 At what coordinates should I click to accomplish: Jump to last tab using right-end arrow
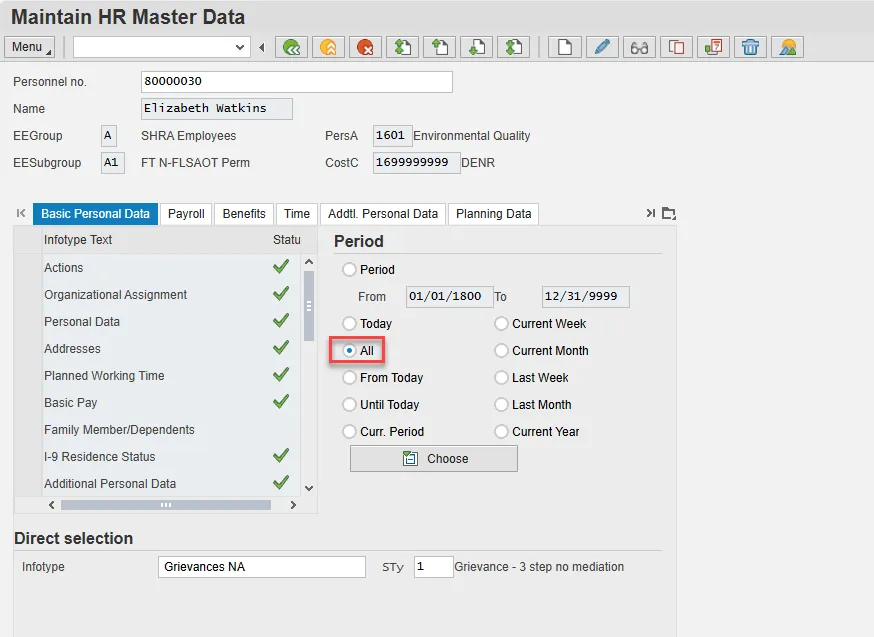point(650,213)
